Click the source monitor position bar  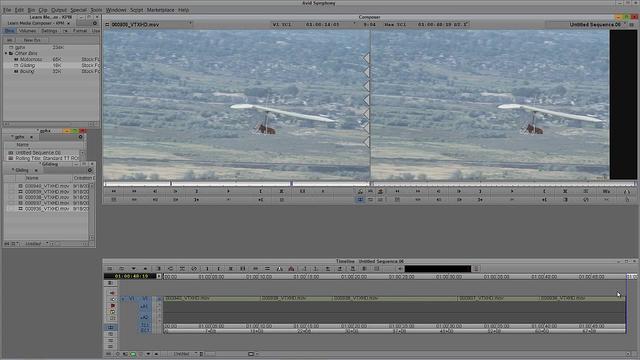click(x=236, y=184)
